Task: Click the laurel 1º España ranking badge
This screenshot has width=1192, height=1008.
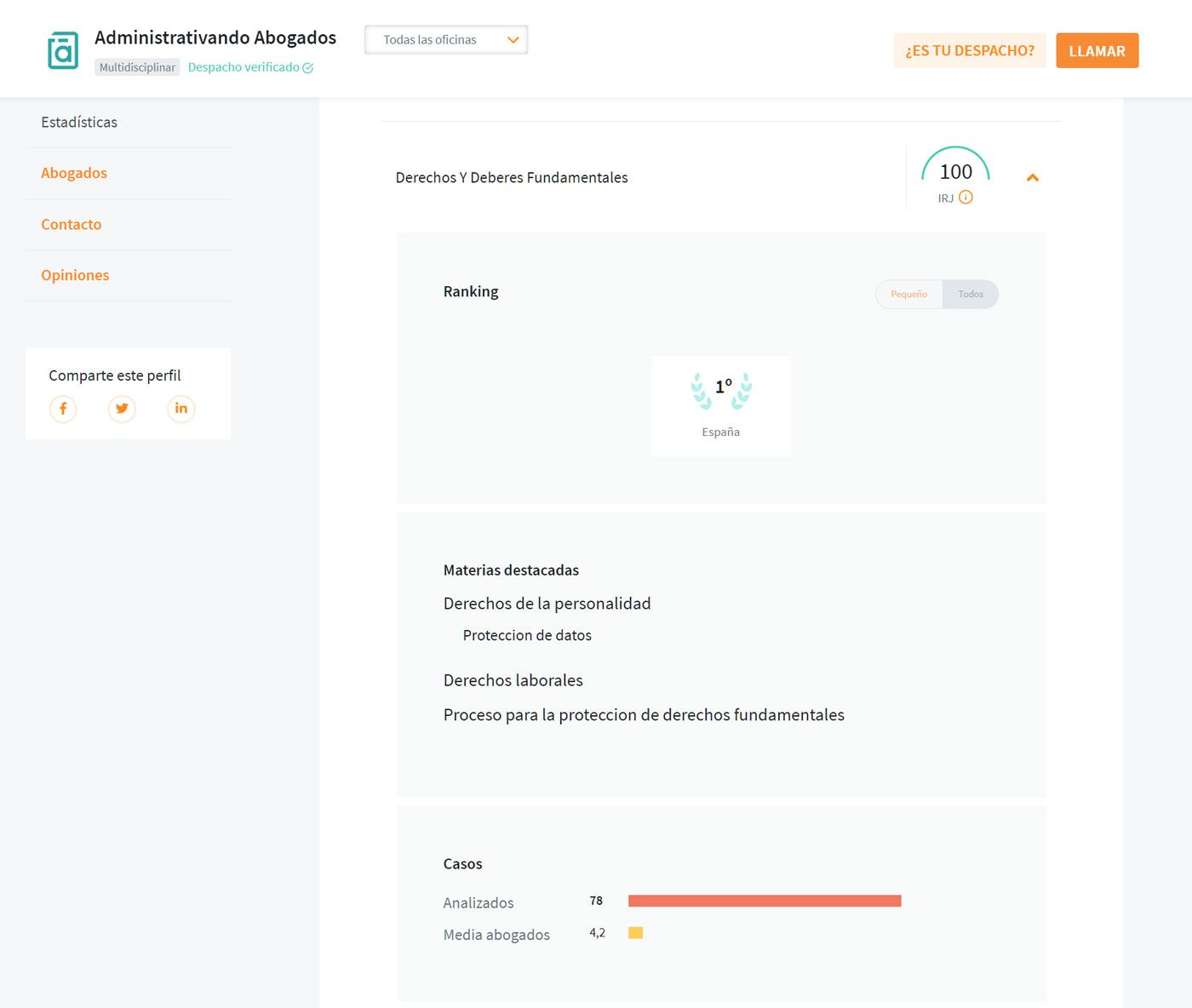Action: [721, 405]
